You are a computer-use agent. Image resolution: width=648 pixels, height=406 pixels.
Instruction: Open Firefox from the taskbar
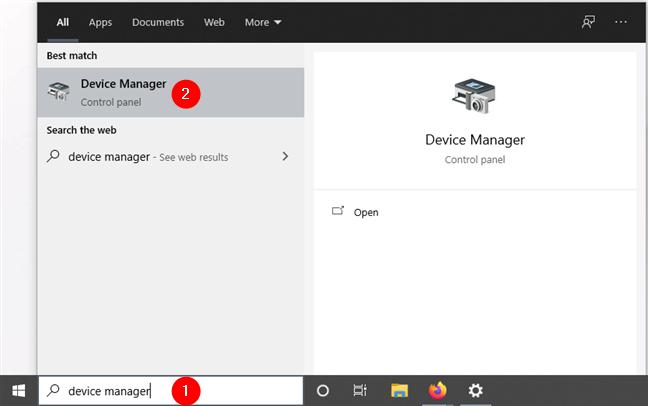pyautogui.click(x=438, y=390)
